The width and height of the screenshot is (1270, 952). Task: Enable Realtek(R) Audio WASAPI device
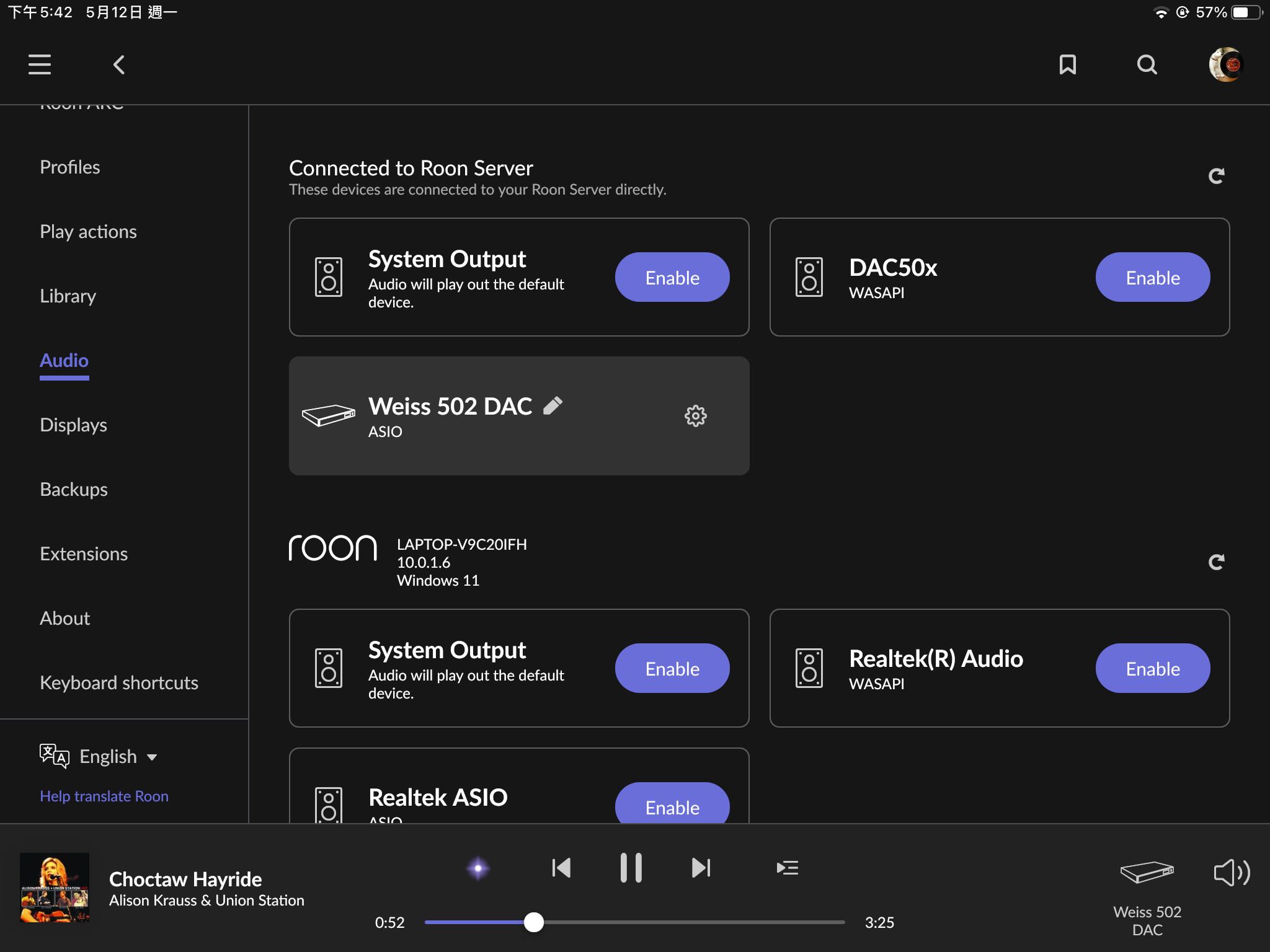pos(1153,668)
